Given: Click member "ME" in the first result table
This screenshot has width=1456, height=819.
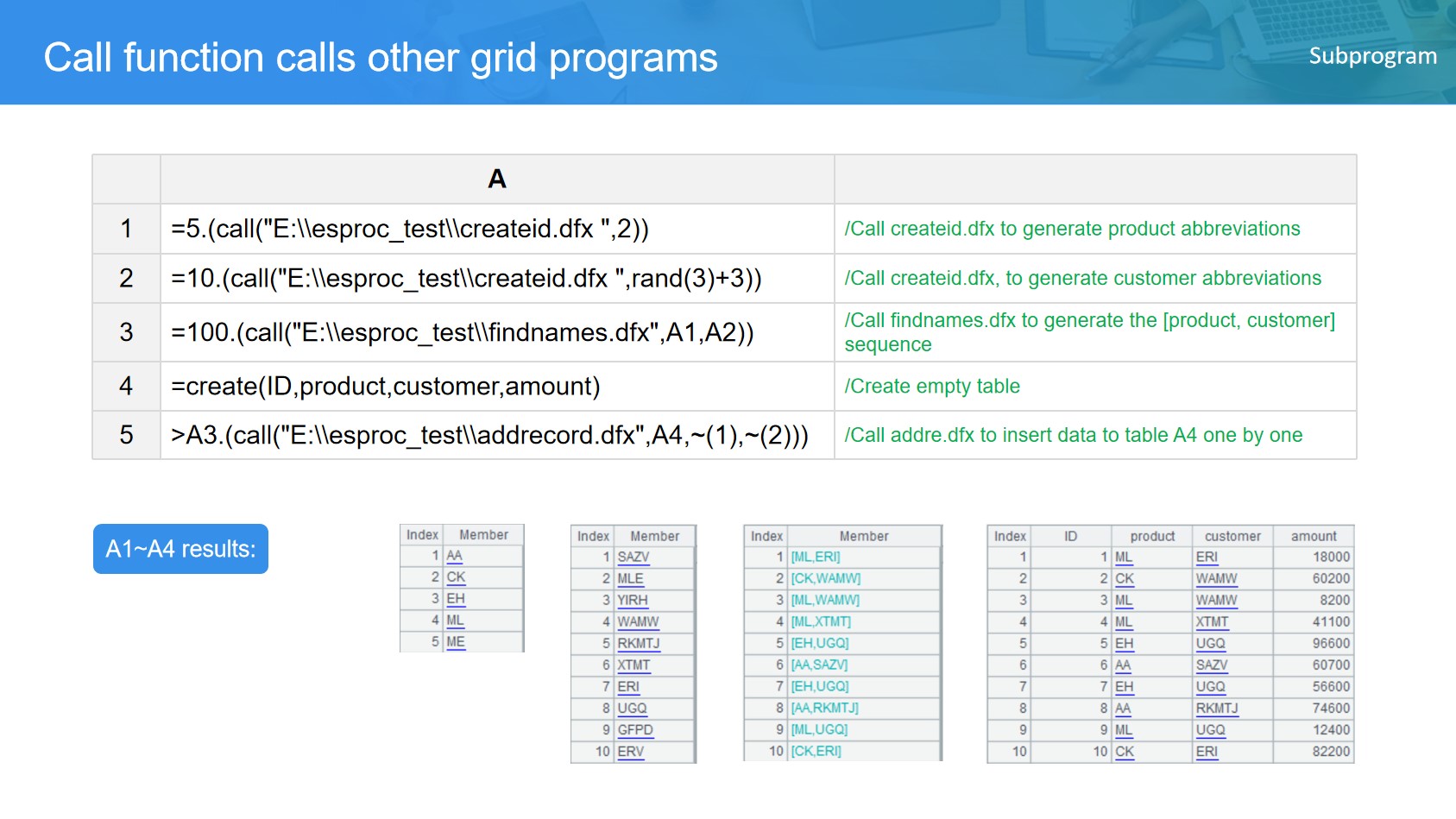Looking at the screenshot, I should point(456,642).
